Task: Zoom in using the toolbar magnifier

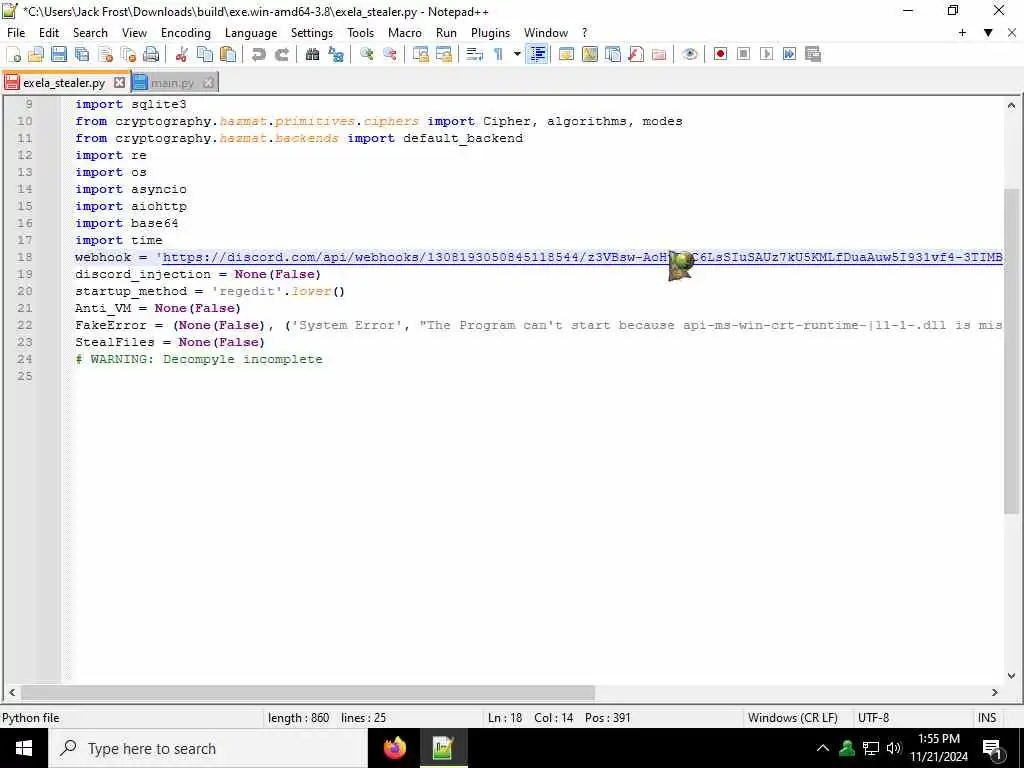Action: [366, 54]
